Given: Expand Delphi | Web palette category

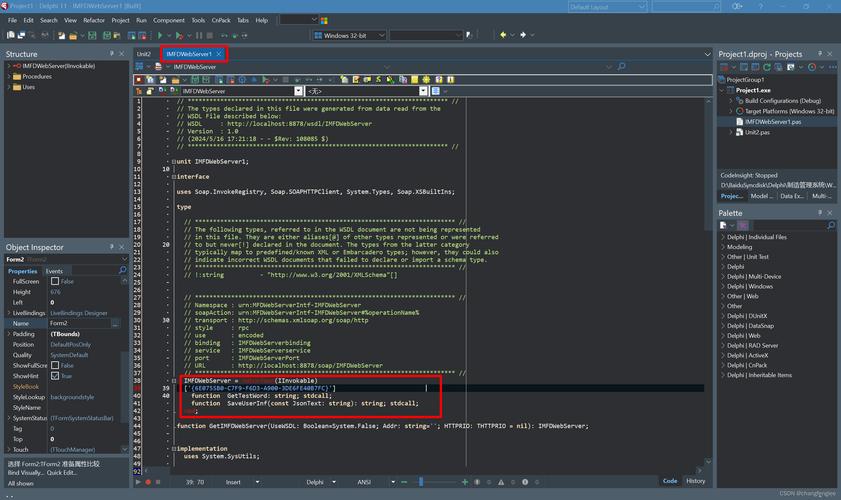Looking at the screenshot, I should 723,336.
